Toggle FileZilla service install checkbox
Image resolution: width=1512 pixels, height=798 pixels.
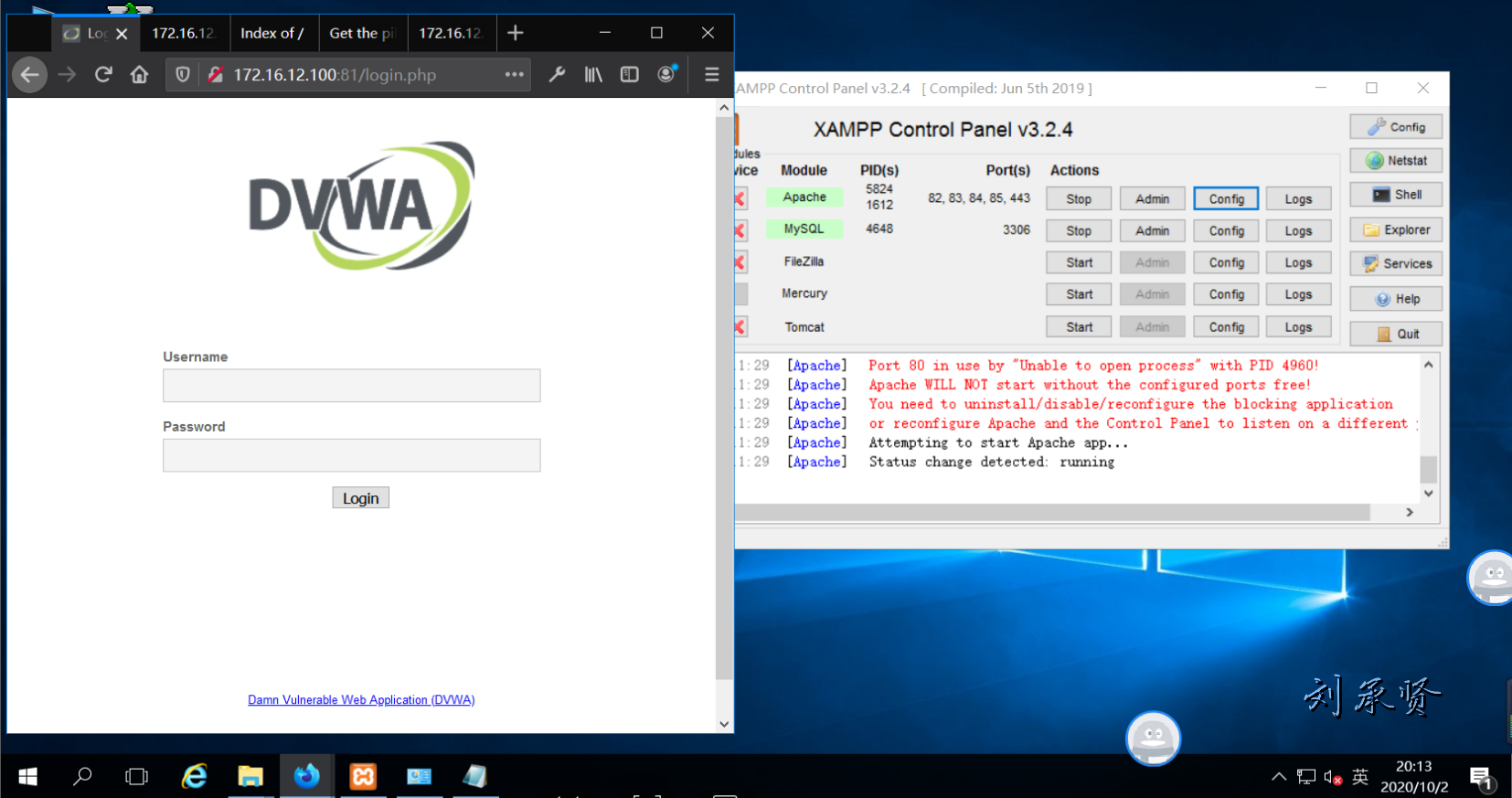740,262
